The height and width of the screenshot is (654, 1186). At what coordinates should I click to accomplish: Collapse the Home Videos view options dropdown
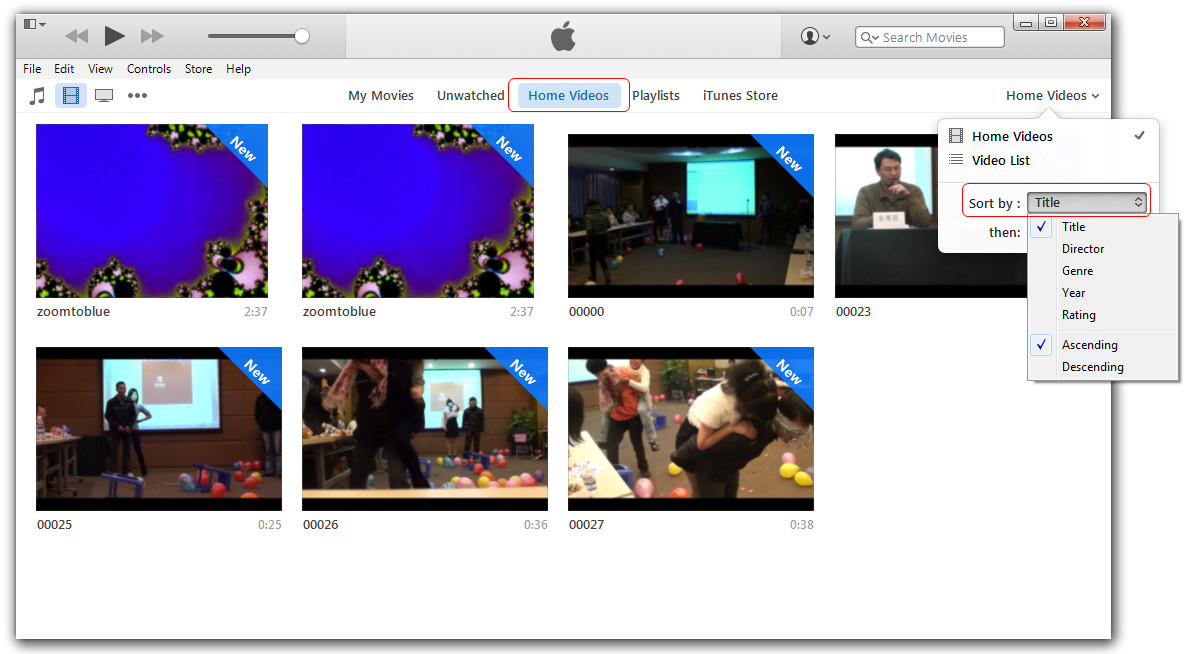(1052, 95)
